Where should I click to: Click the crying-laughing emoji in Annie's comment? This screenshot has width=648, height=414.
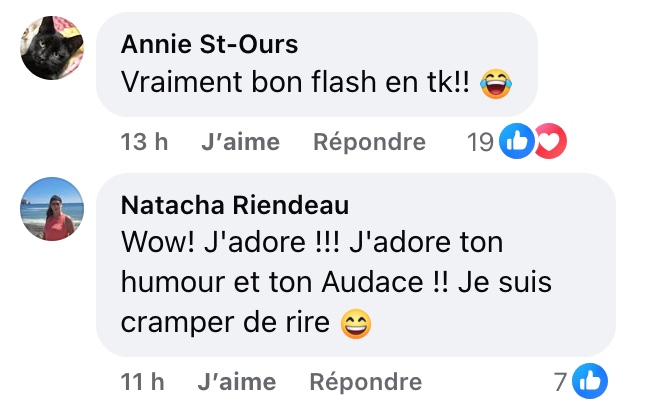pyautogui.click(x=496, y=83)
